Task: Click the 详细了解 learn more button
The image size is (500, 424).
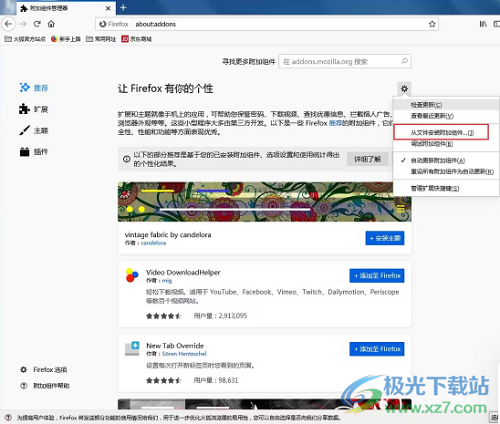Action: [x=367, y=159]
